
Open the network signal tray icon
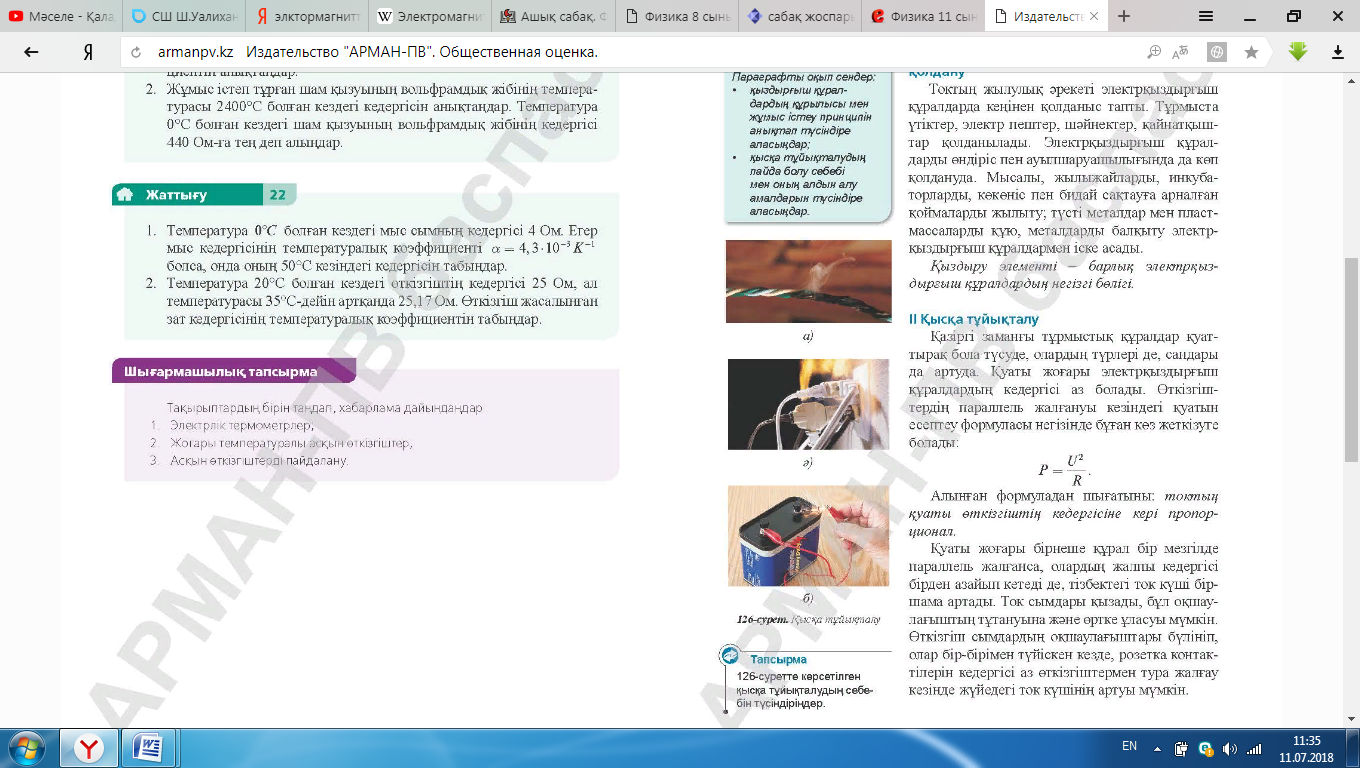click(x=1254, y=748)
